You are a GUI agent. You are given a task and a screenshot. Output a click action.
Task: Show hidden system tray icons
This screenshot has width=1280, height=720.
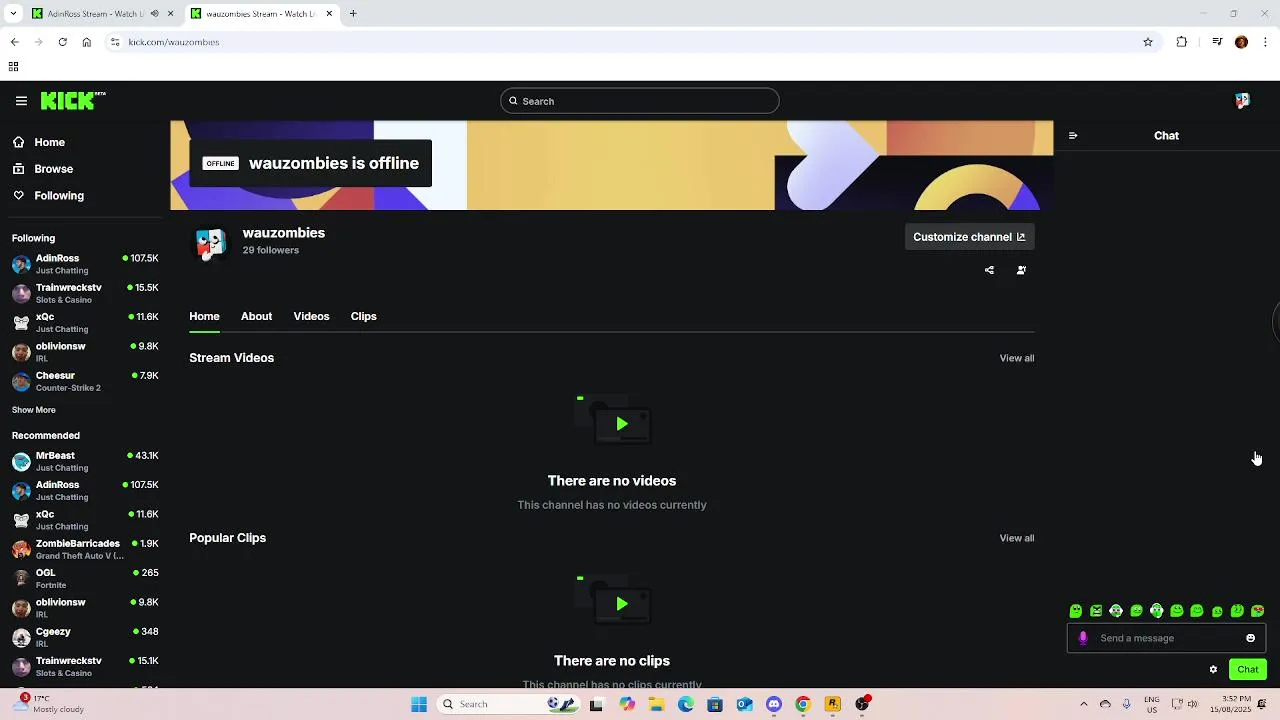(x=1084, y=704)
